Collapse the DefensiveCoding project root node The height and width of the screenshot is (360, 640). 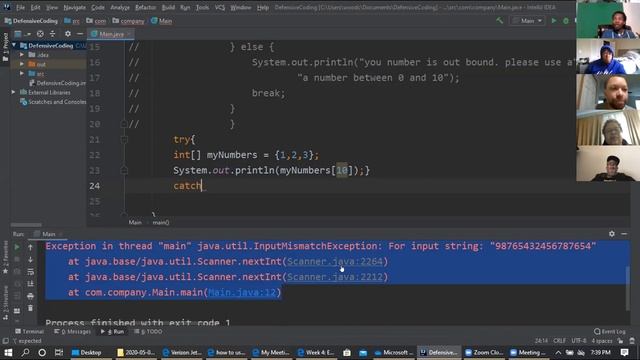point(14,45)
